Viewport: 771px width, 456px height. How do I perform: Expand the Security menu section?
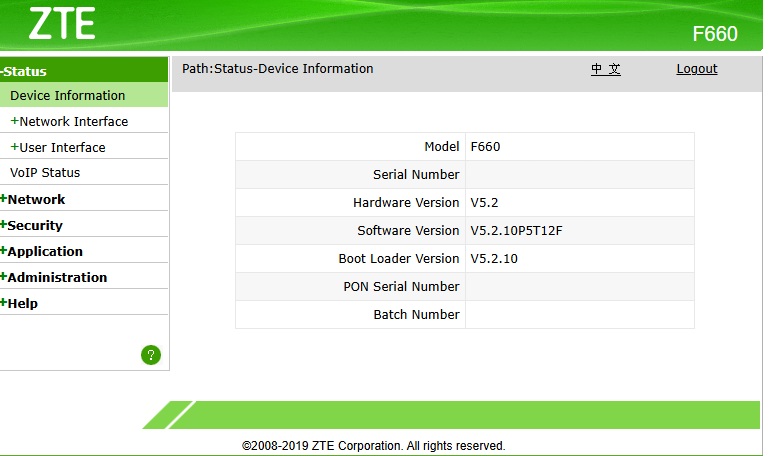[x=31, y=225]
